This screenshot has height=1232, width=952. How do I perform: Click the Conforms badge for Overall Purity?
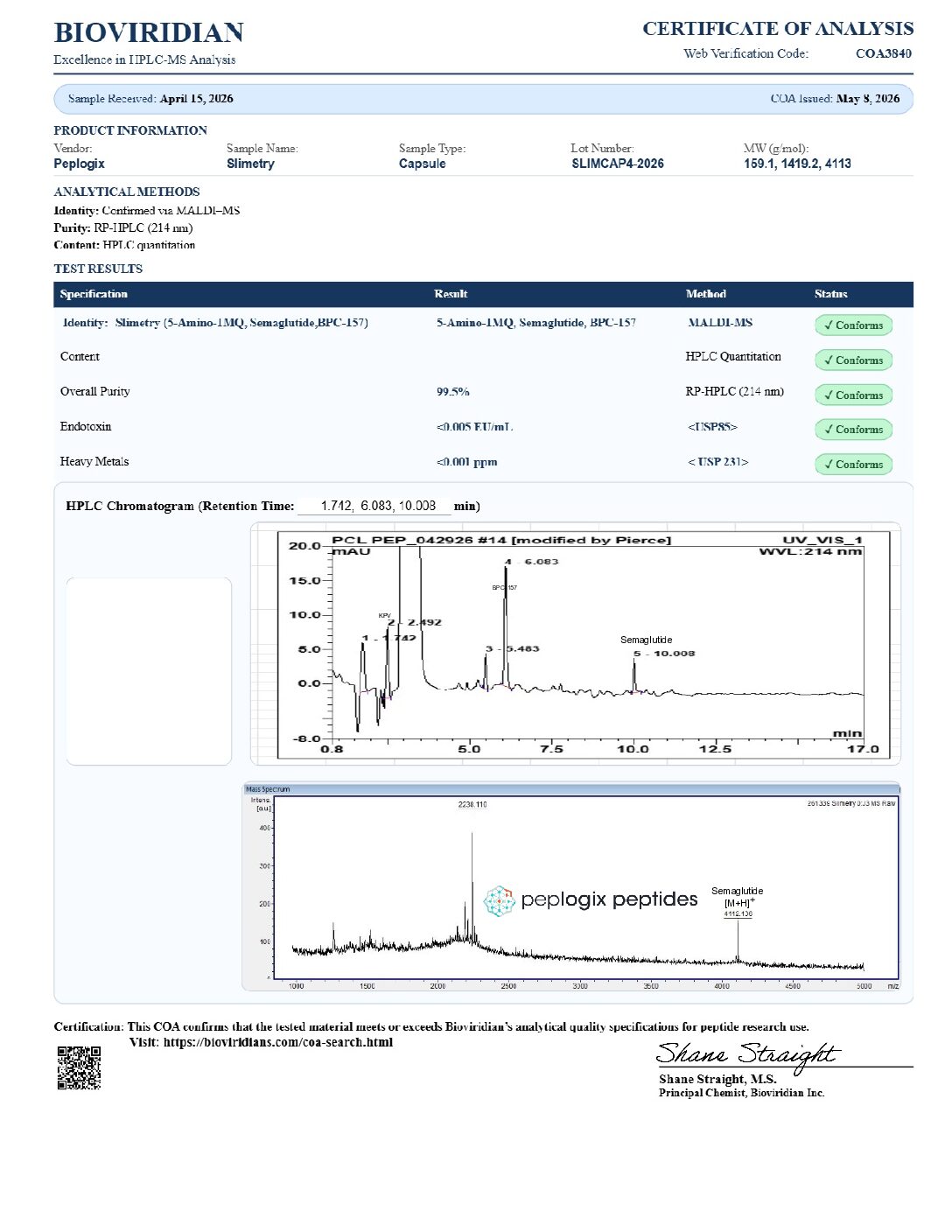click(853, 395)
